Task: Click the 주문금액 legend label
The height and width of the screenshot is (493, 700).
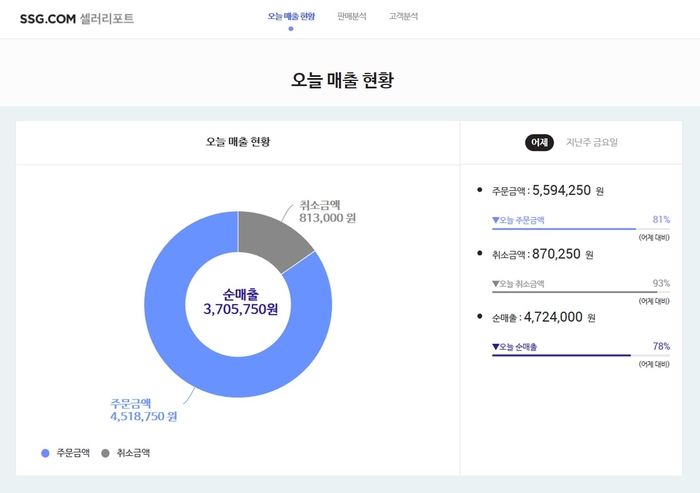Action: pos(73,453)
